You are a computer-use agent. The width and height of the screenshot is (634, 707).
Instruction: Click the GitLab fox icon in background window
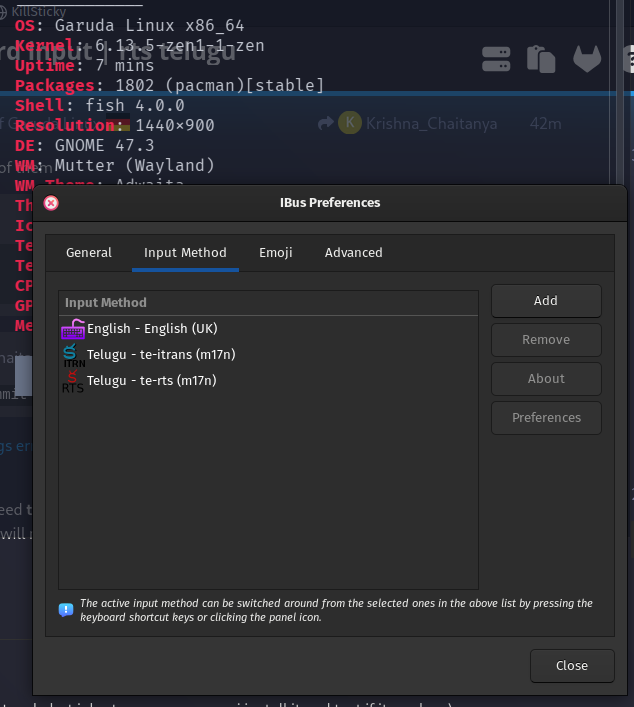point(587,59)
